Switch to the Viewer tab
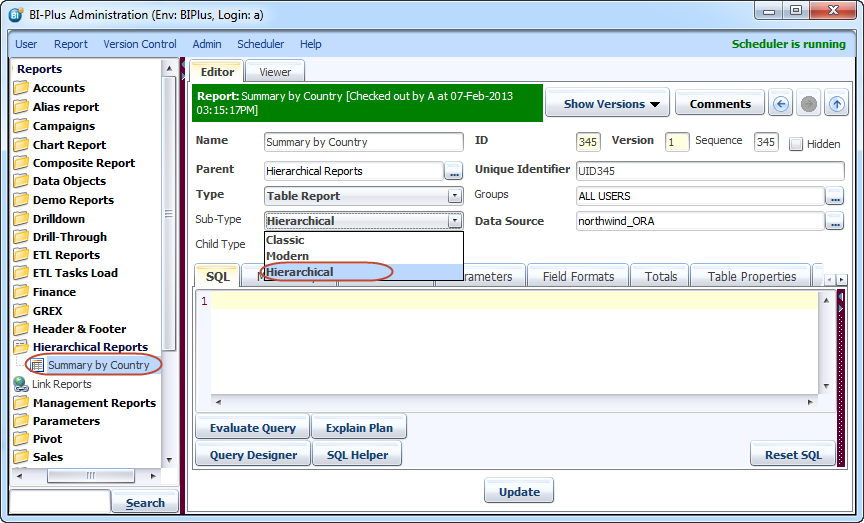 click(x=275, y=72)
